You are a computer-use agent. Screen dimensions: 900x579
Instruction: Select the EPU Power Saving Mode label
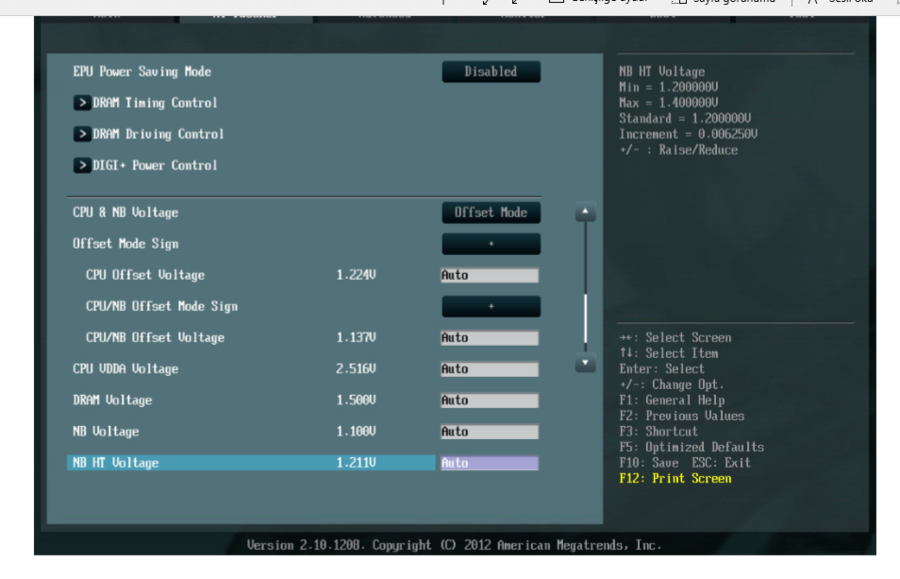pyautogui.click(x=142, y=72)
